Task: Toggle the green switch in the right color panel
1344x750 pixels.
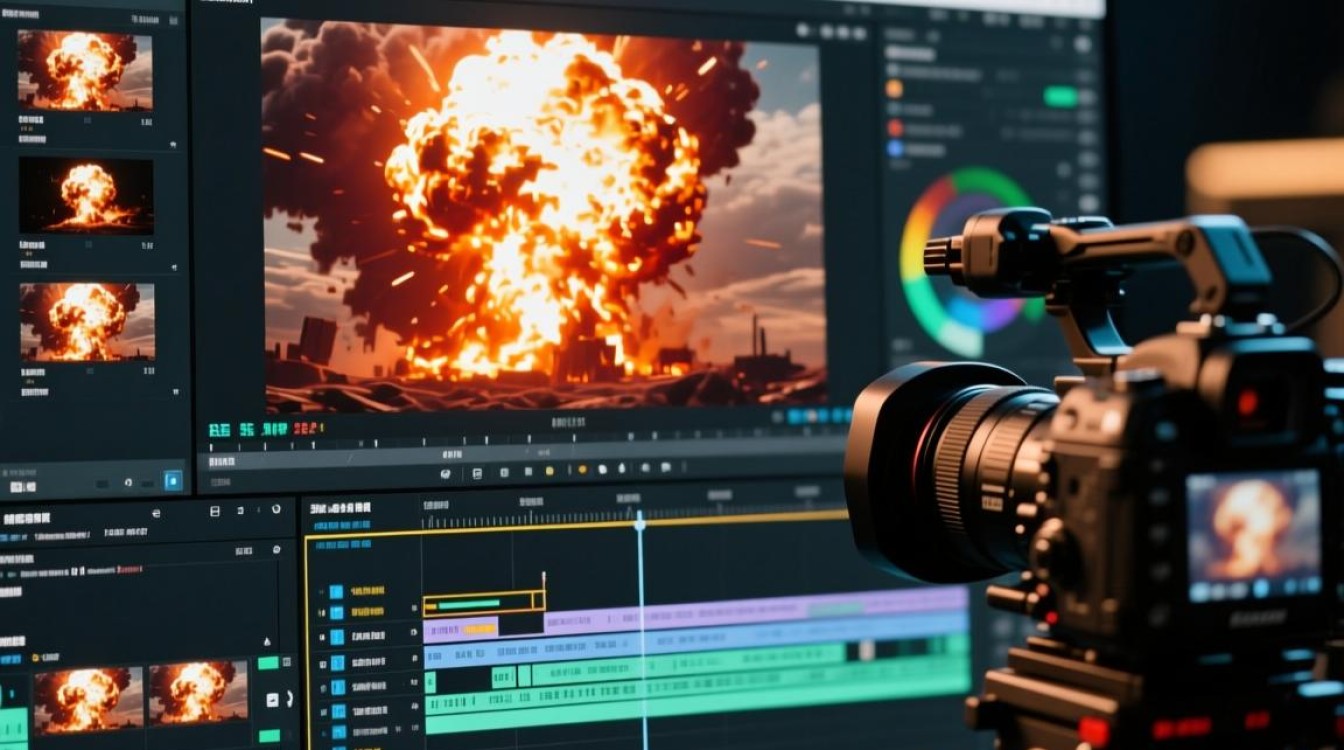Action: click(x=1060, y=96)
